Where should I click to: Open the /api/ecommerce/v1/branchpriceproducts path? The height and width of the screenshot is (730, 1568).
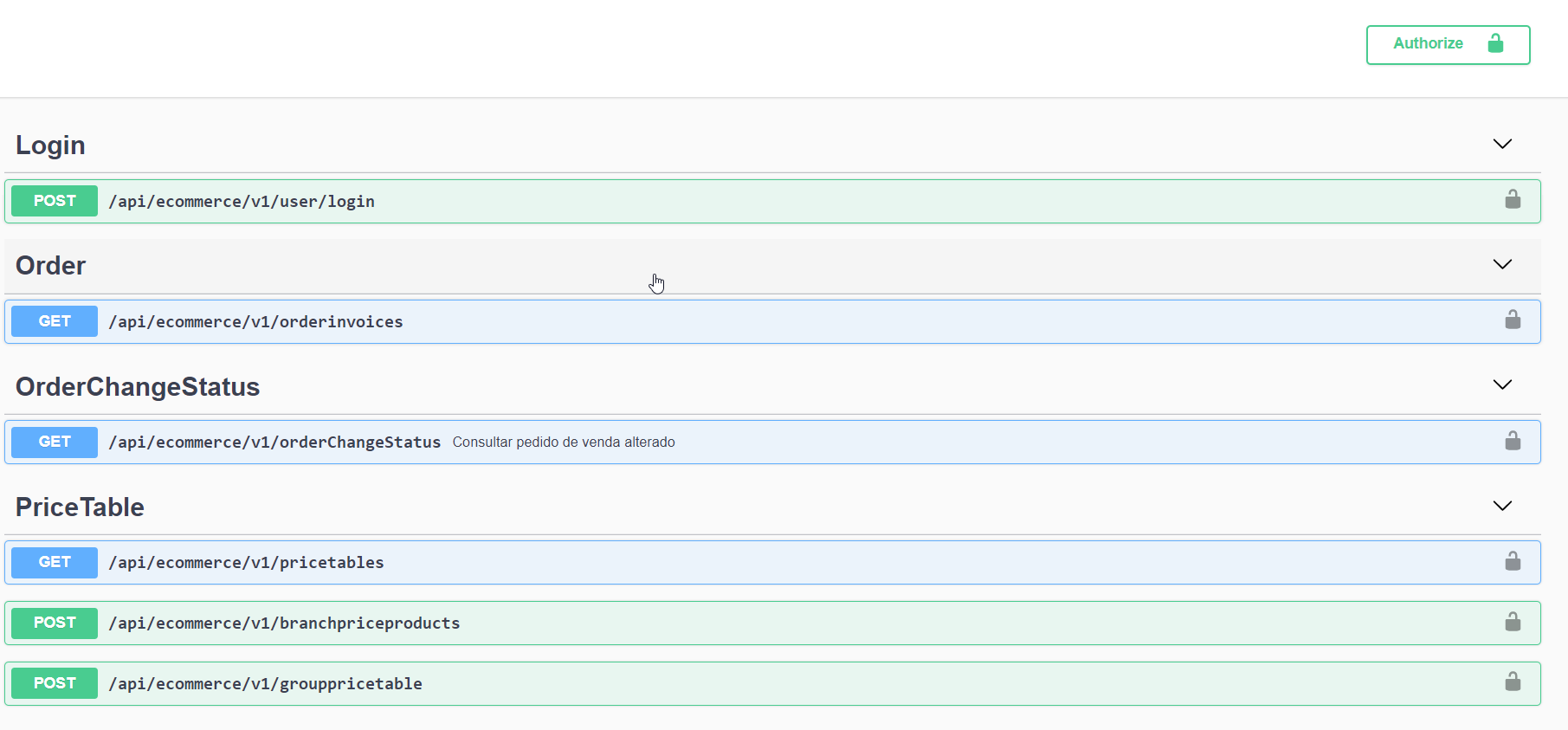pyautogui.click(x=284, y=623)
